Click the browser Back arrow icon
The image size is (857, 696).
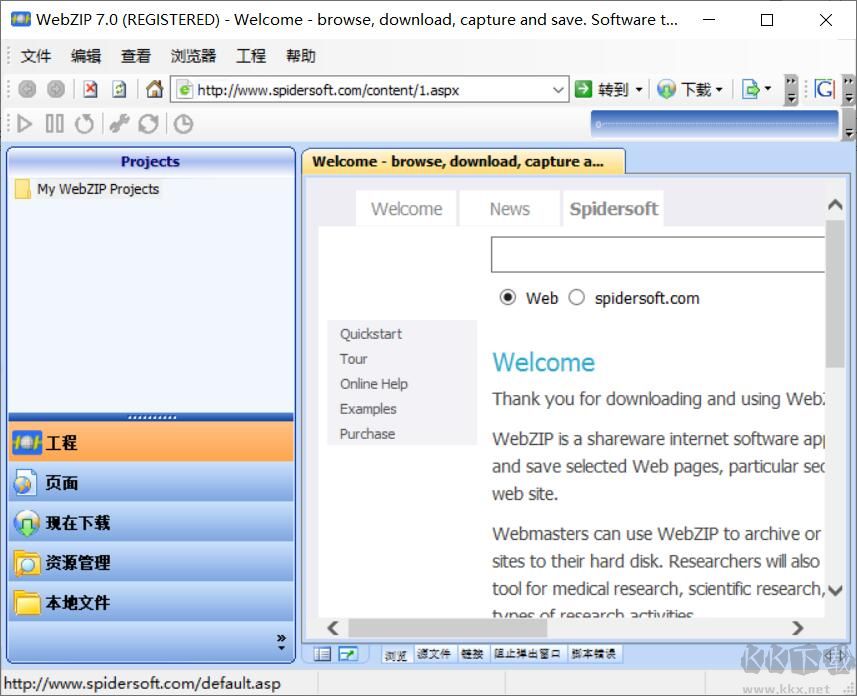(x=27, y=89)
